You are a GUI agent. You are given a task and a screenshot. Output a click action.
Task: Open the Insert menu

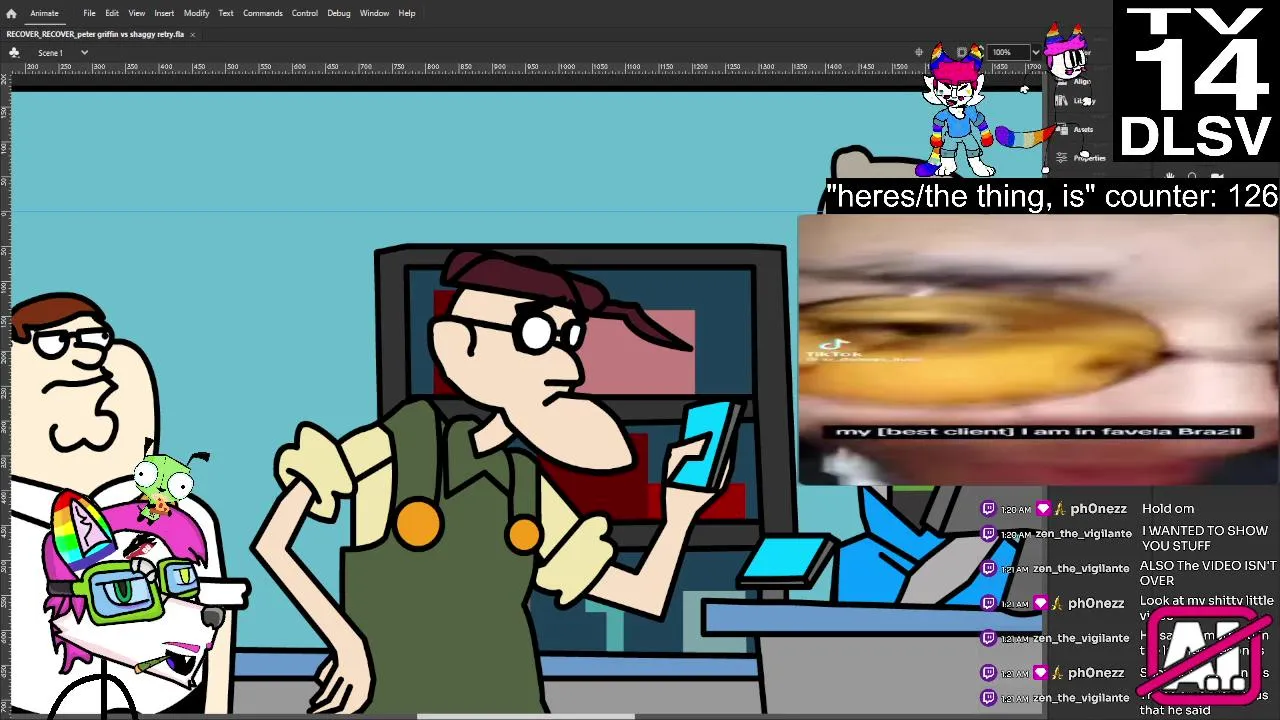164,13
